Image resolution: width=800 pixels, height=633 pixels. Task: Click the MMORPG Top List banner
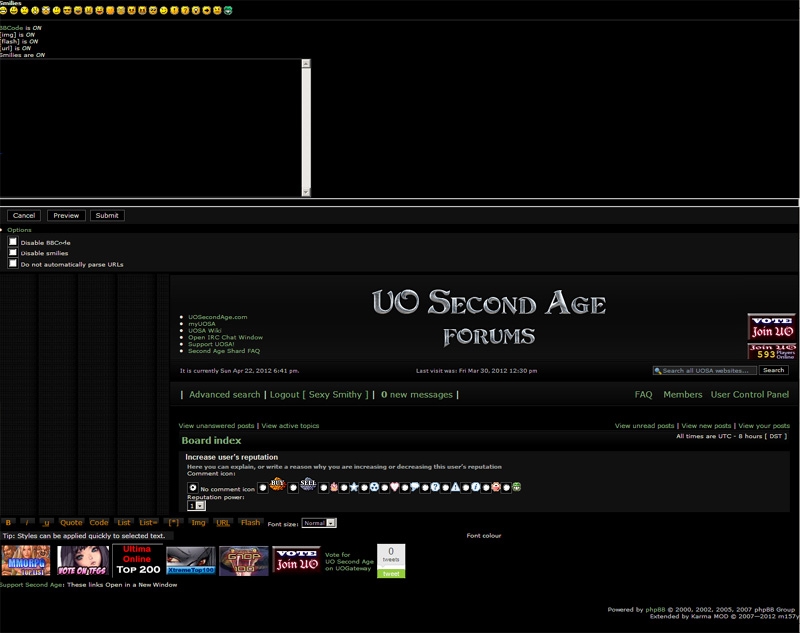pyautogui.click(x=26, y=561)
